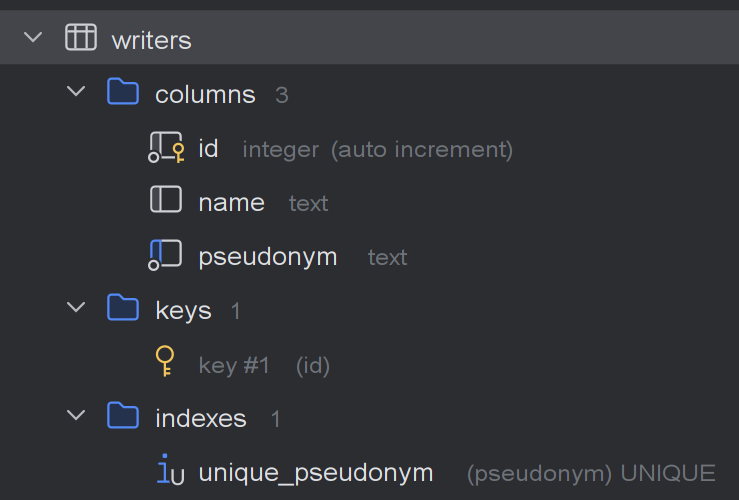The height and width of the screenshot is (500, 739).
Task: Select the keys folder label
Action: [183, 311]
